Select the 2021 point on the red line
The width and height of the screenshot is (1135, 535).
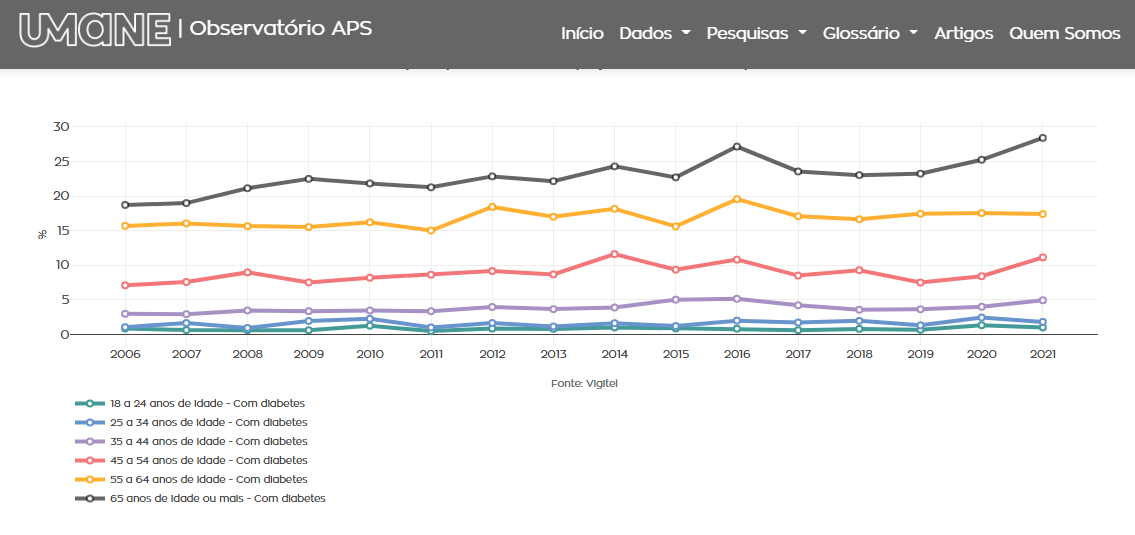(1042, 257)
